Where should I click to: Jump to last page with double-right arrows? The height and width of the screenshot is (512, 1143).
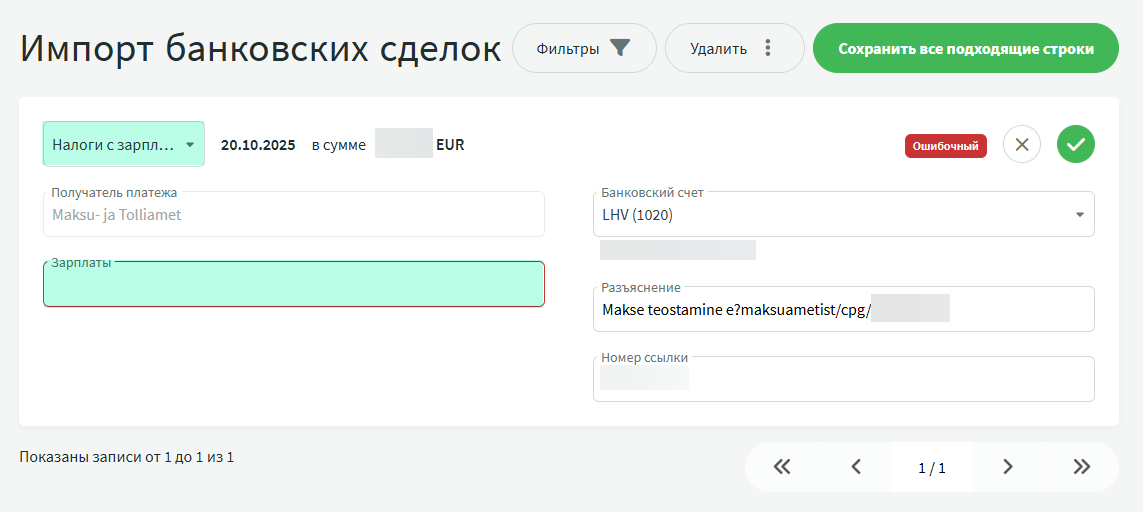tap(1081, 467)
